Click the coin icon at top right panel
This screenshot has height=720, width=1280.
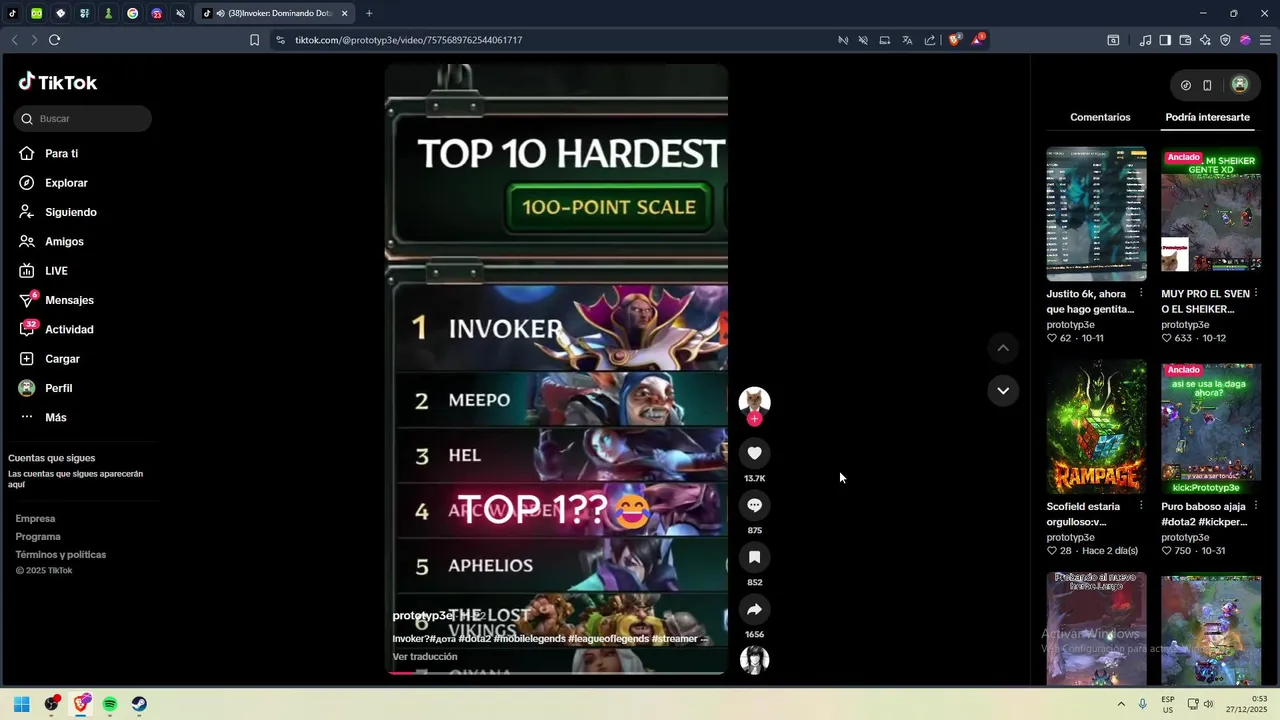1186,85
